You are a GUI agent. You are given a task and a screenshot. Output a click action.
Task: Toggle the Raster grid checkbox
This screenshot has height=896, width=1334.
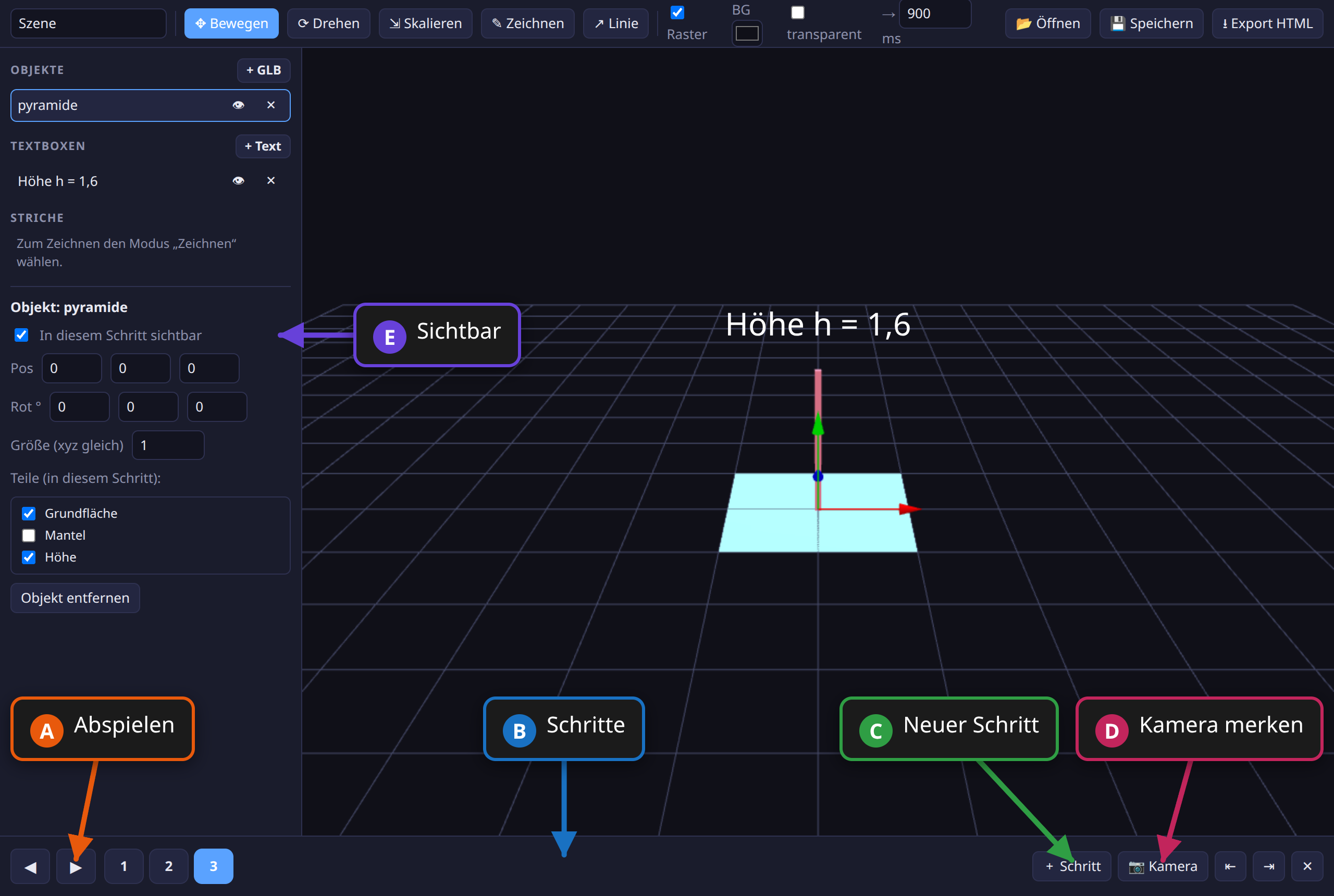[677, 12]
